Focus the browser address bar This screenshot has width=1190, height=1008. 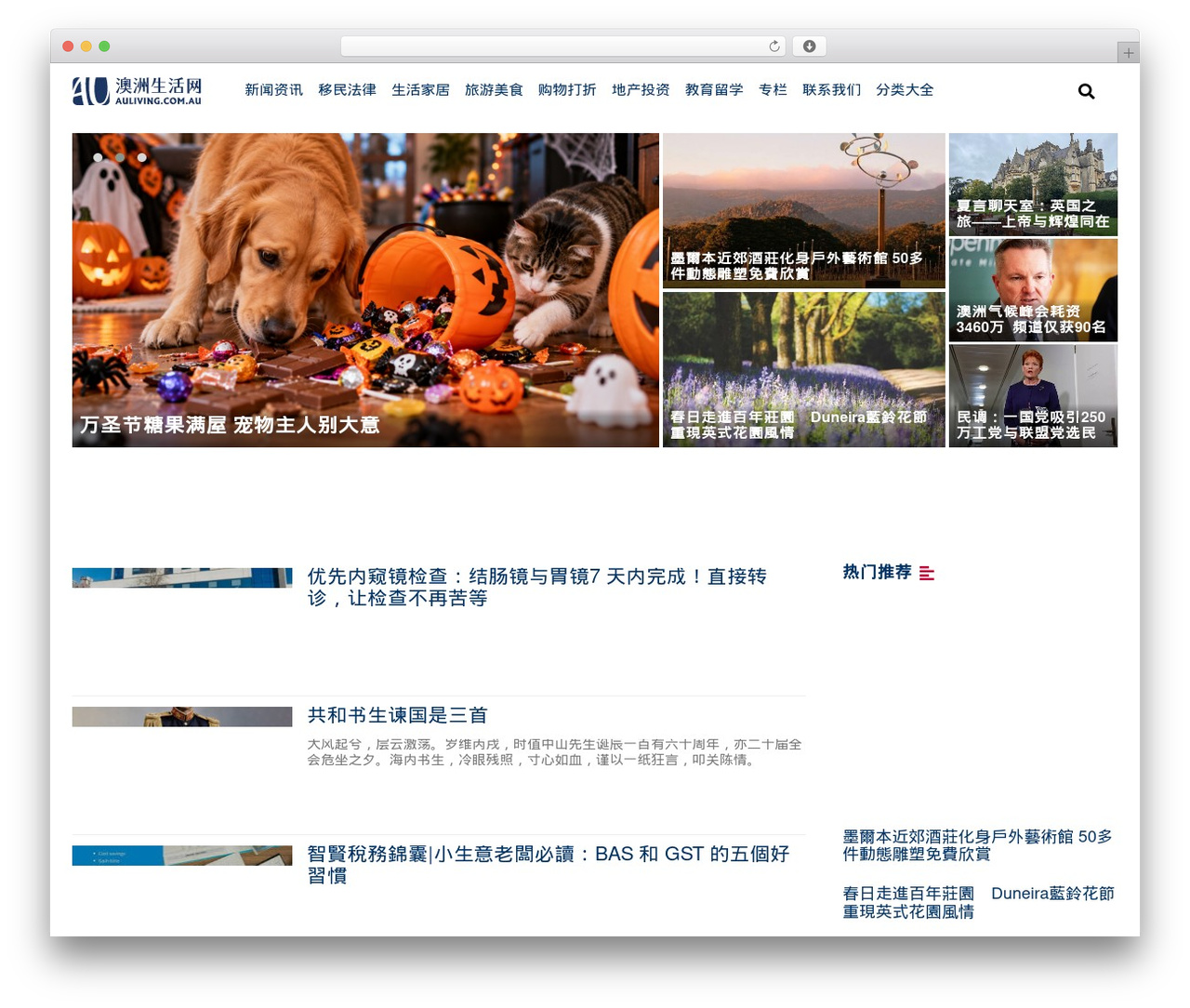pyautogui.click(x=563, y=46)
